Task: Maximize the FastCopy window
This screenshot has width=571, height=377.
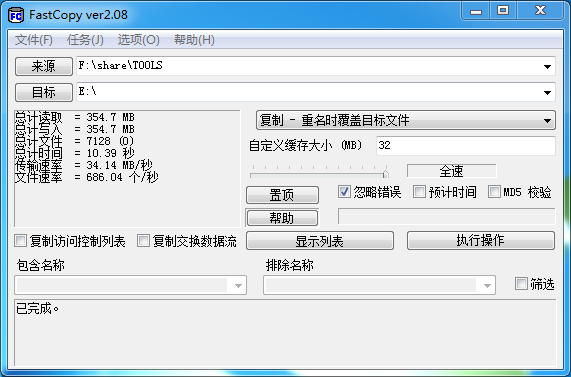Action: click(x=503, y=11)
